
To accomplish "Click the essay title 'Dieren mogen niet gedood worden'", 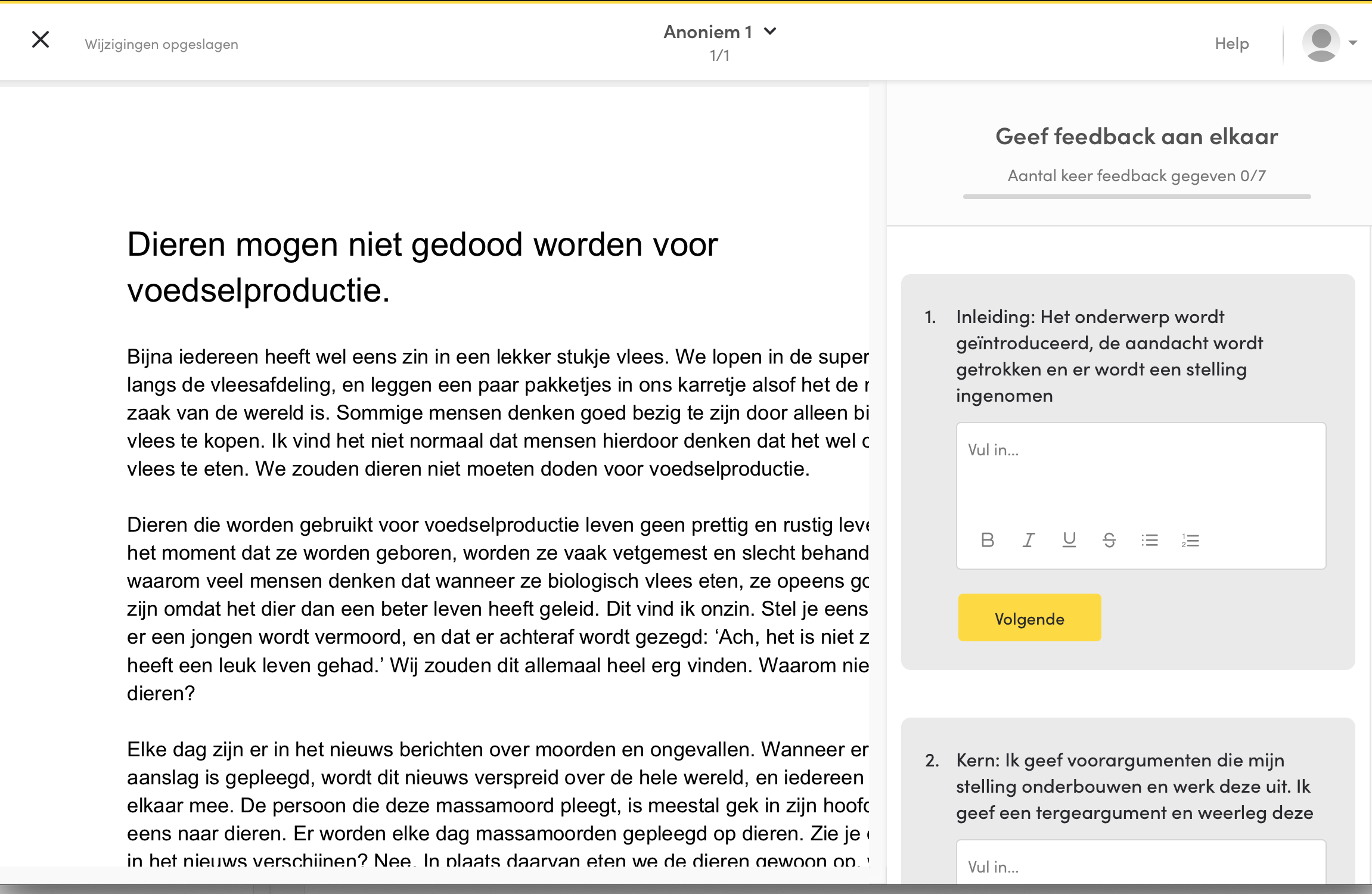I will click(x=423, y=267).
